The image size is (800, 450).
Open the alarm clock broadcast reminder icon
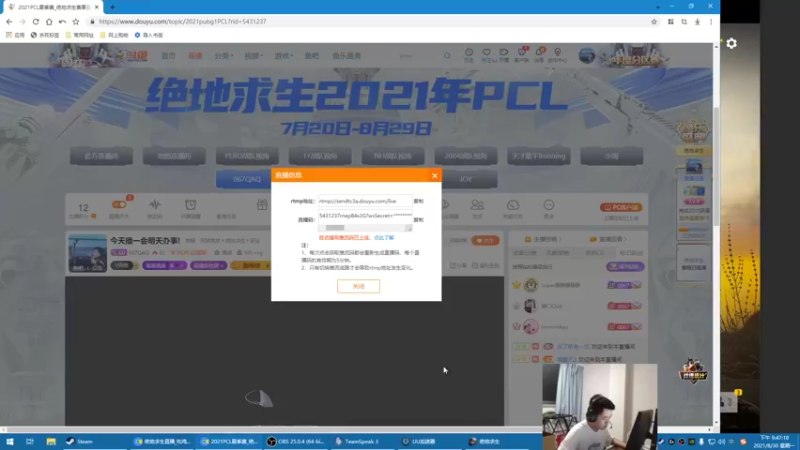pyautogui.click(x=190, y=205)
